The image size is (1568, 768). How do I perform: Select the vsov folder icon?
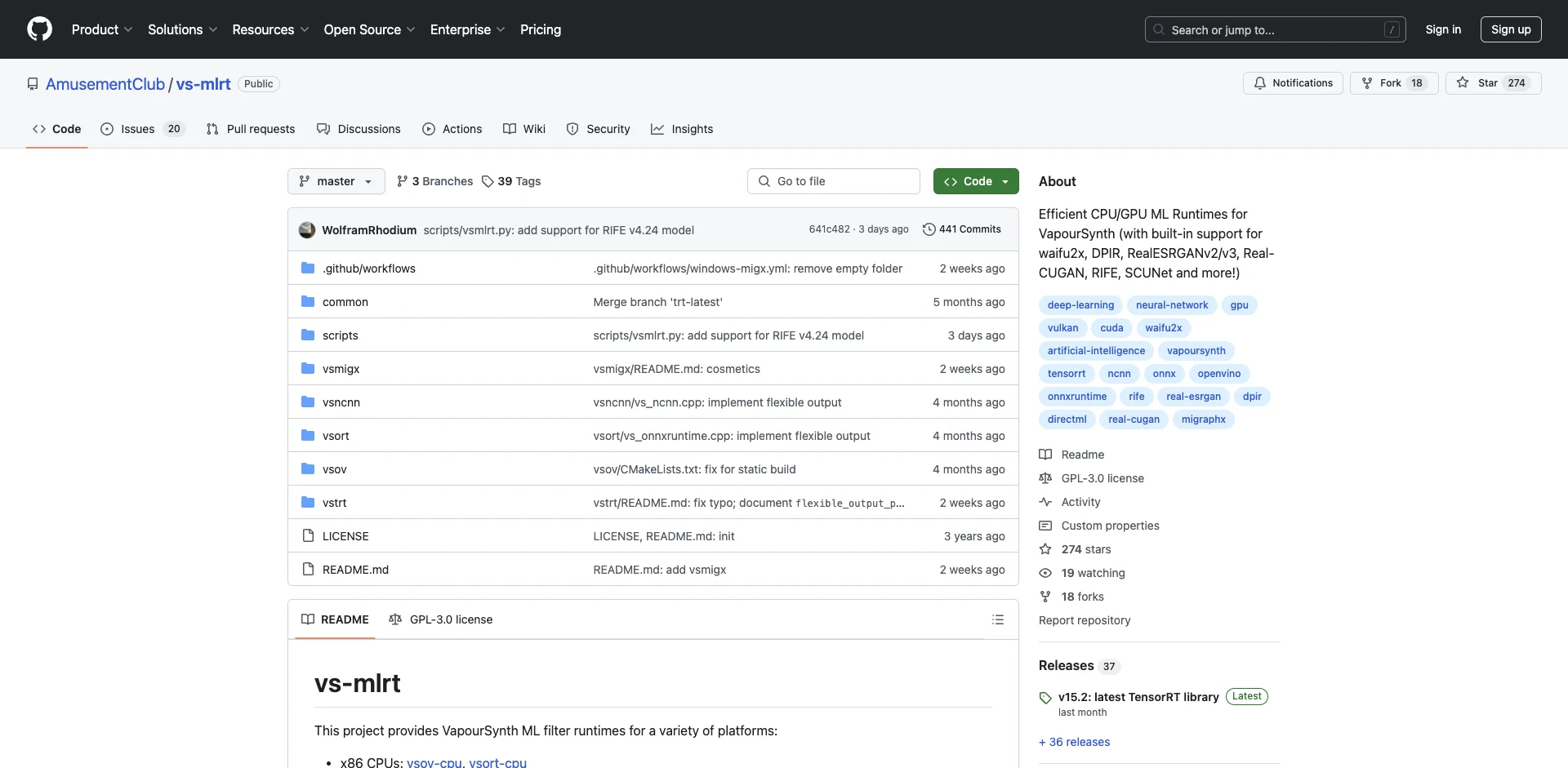(x=308, y=468)
